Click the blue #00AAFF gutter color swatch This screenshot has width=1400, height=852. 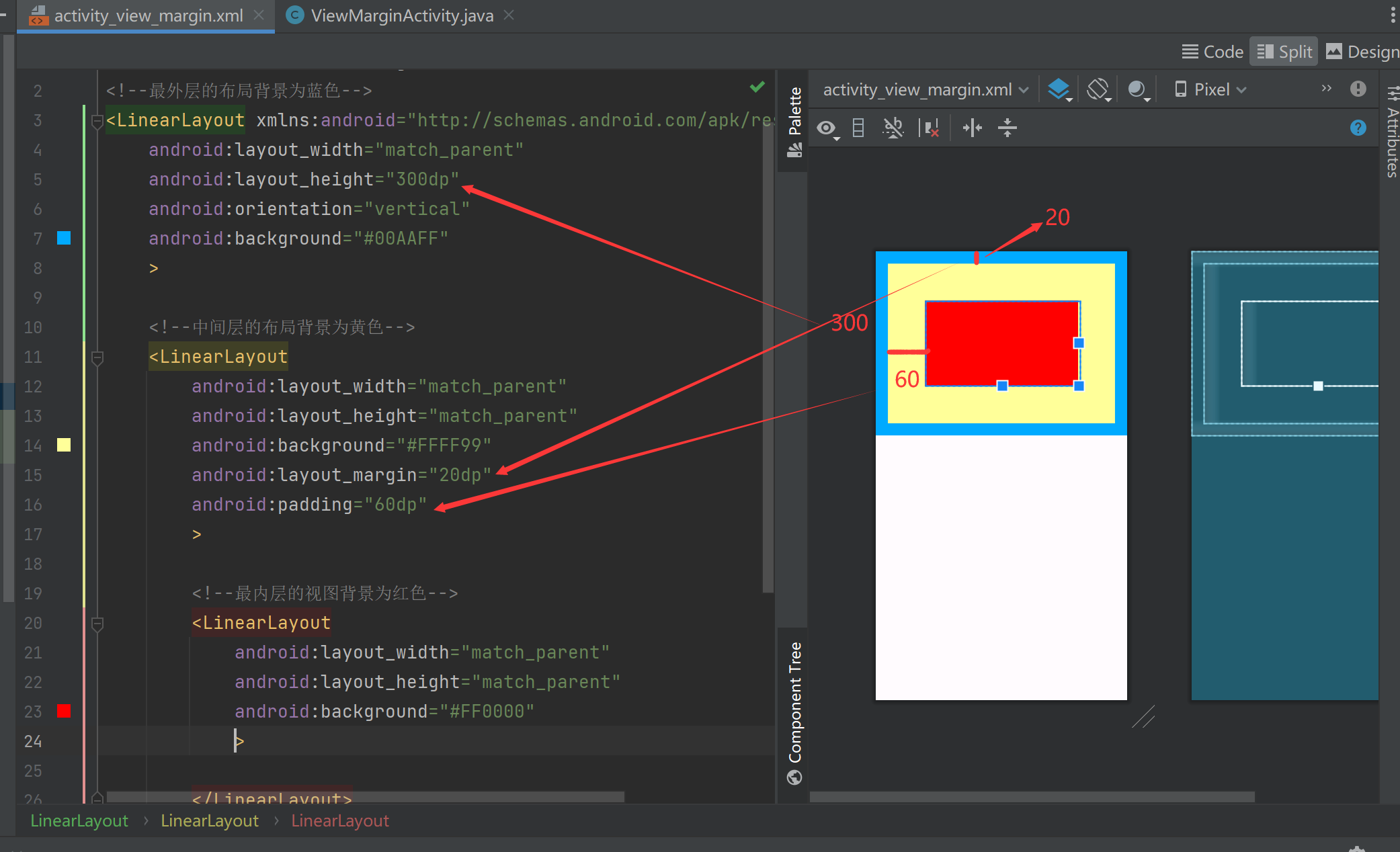tap(64, 238)
